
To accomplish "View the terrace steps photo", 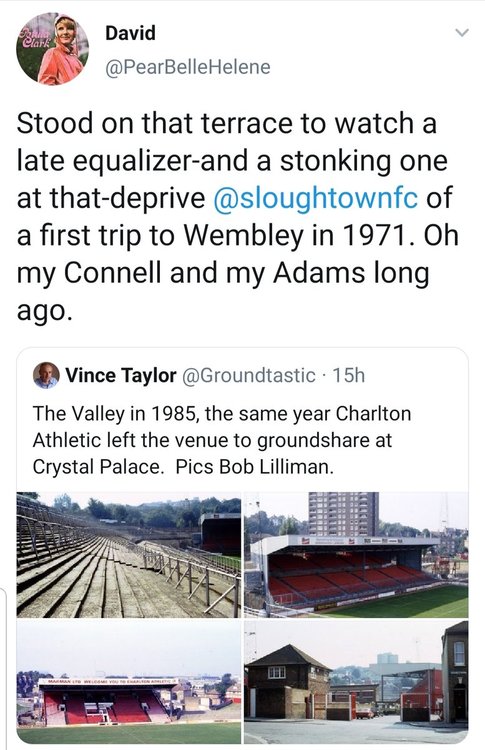I will [129, 554].
